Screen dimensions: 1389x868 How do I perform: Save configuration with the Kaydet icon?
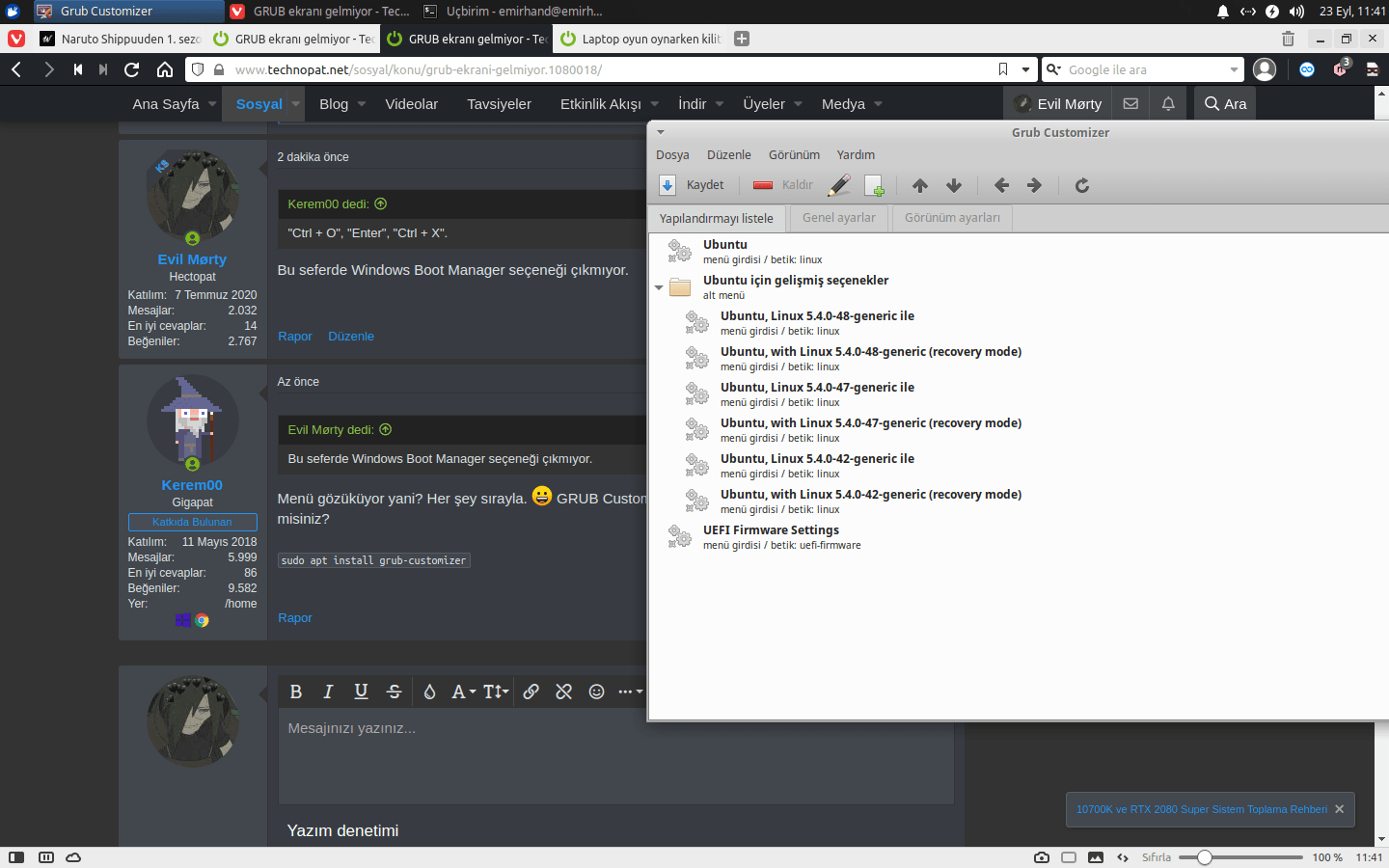tap(667, 185)
